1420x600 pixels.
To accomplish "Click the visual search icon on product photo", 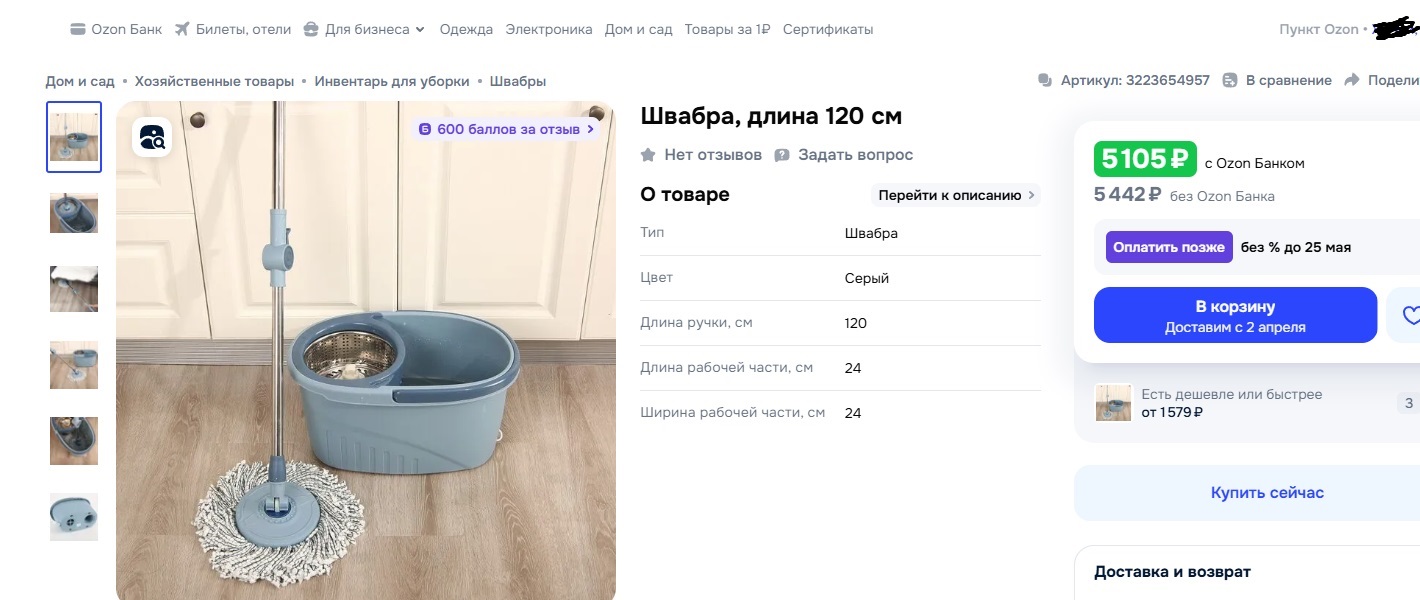I will (153, 137).
